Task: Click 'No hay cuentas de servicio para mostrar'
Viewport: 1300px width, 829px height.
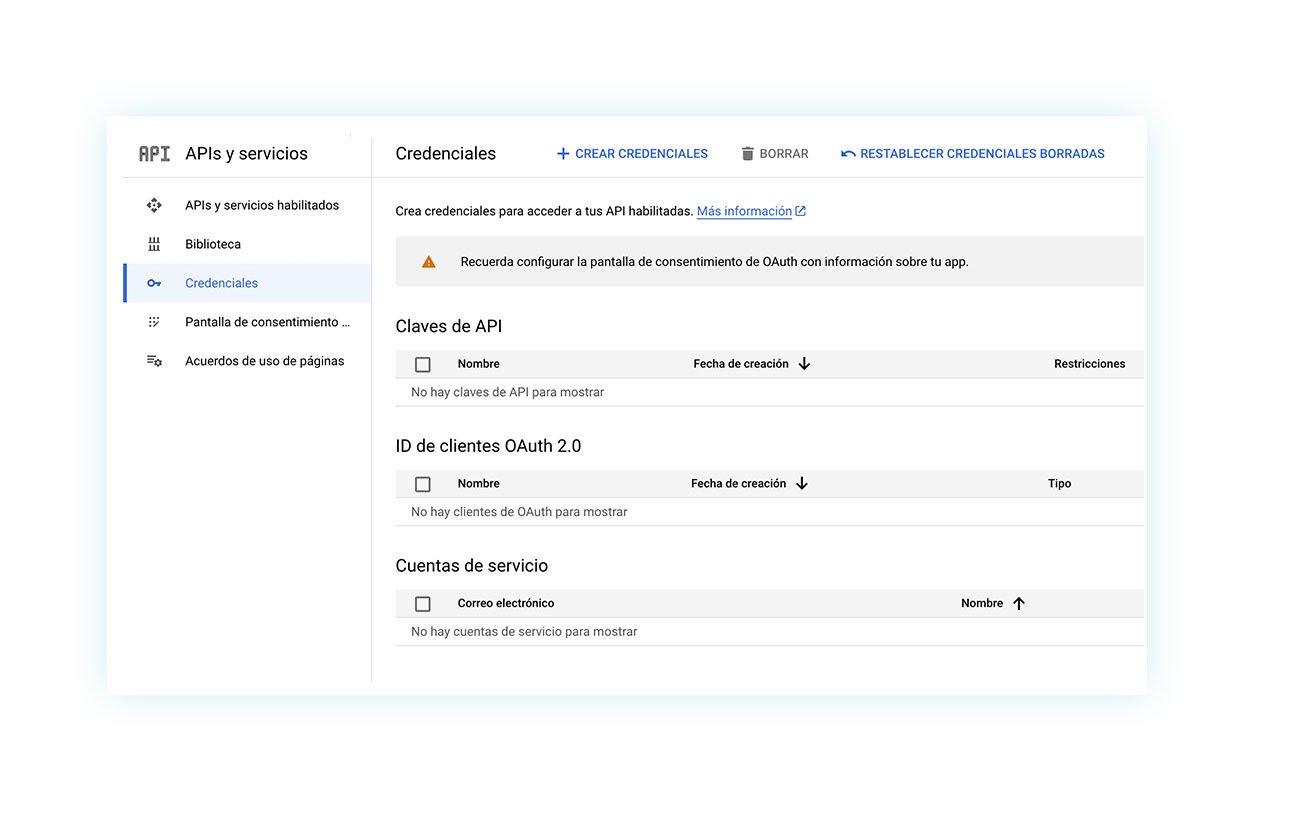Action: pos(524,632)
